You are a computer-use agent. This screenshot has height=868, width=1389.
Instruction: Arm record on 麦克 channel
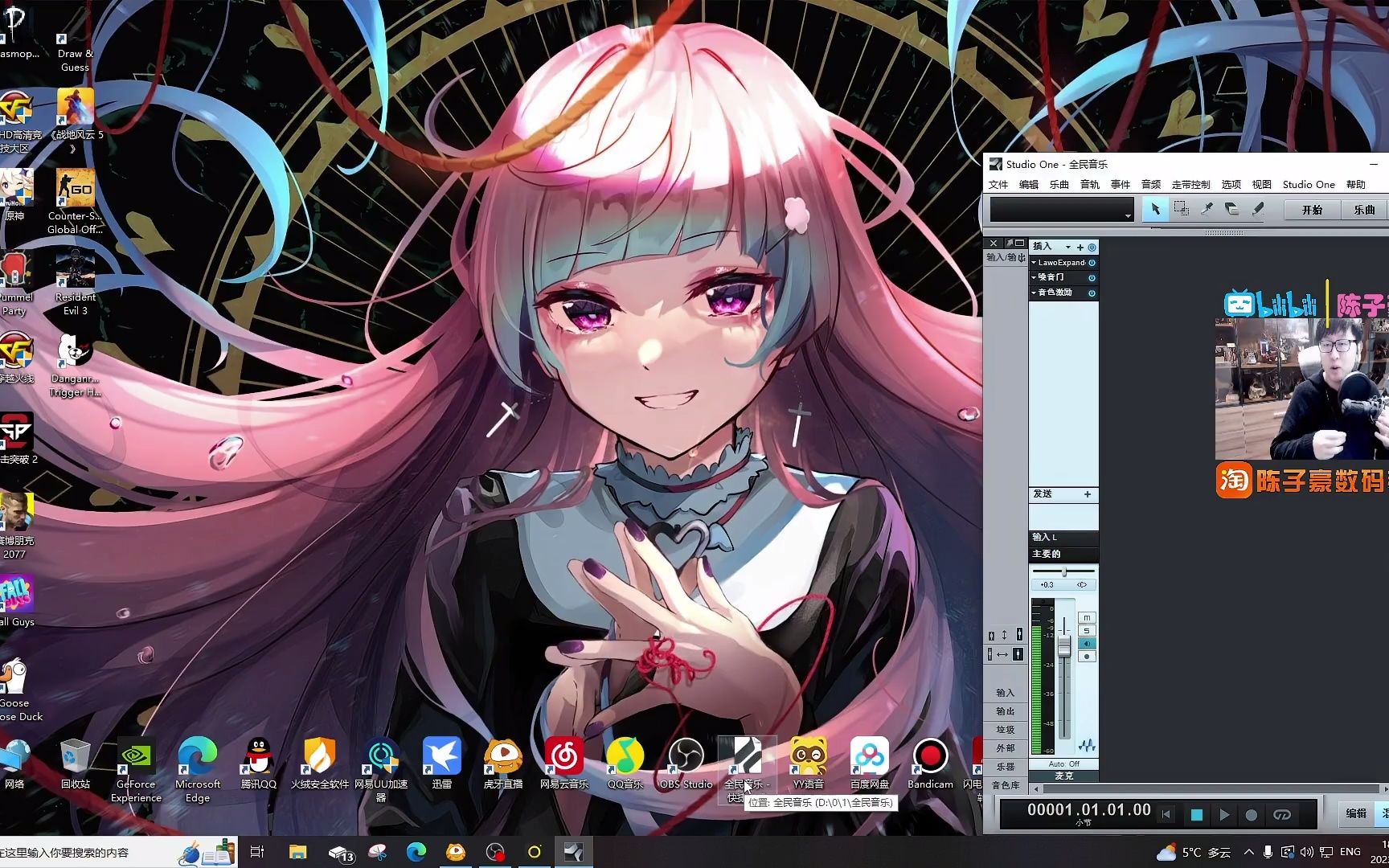pyautogui.click(x=1087, y=657)
